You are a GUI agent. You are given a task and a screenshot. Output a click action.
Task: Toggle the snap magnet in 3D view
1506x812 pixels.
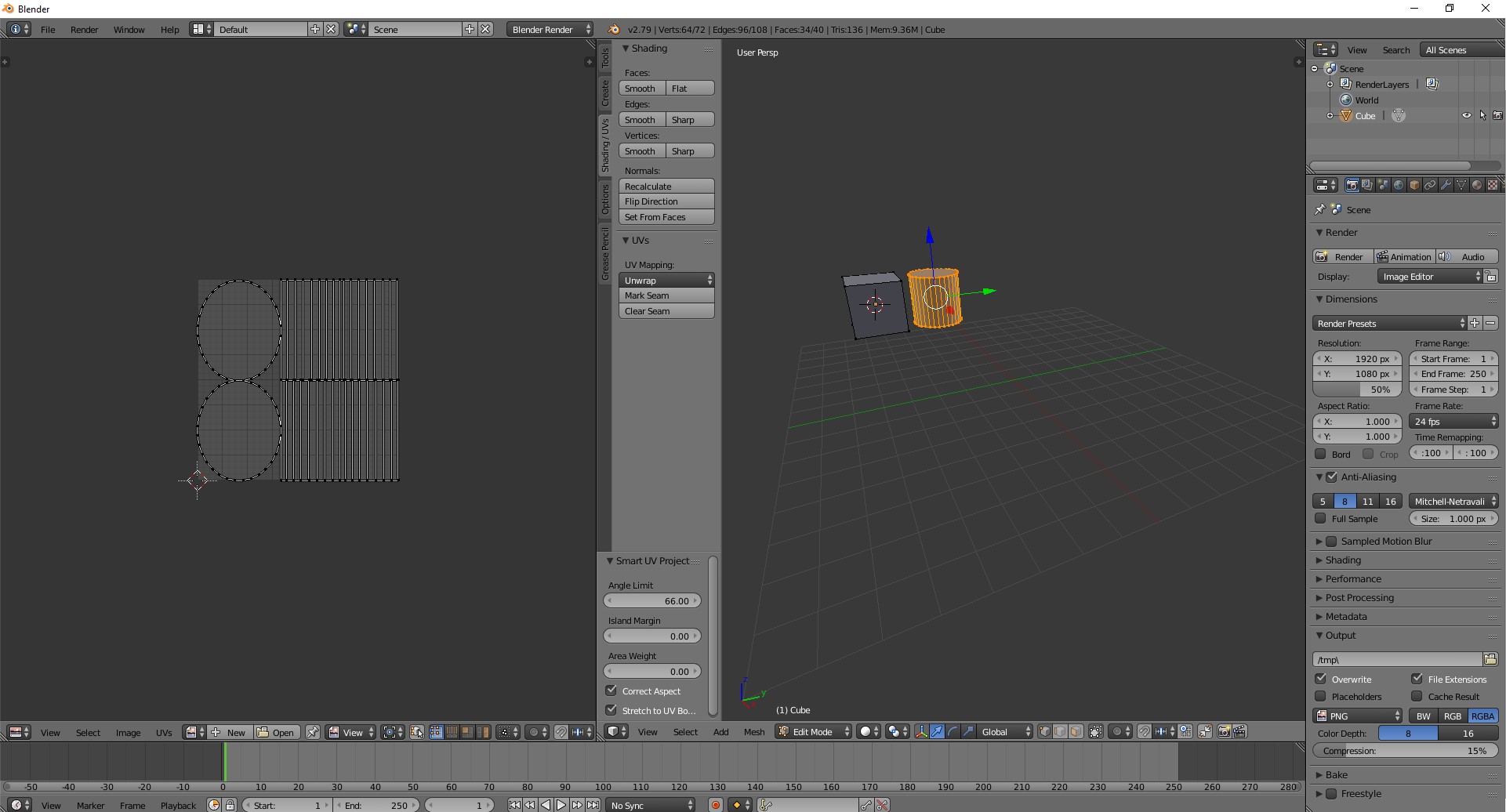[x=1145, y=731]
